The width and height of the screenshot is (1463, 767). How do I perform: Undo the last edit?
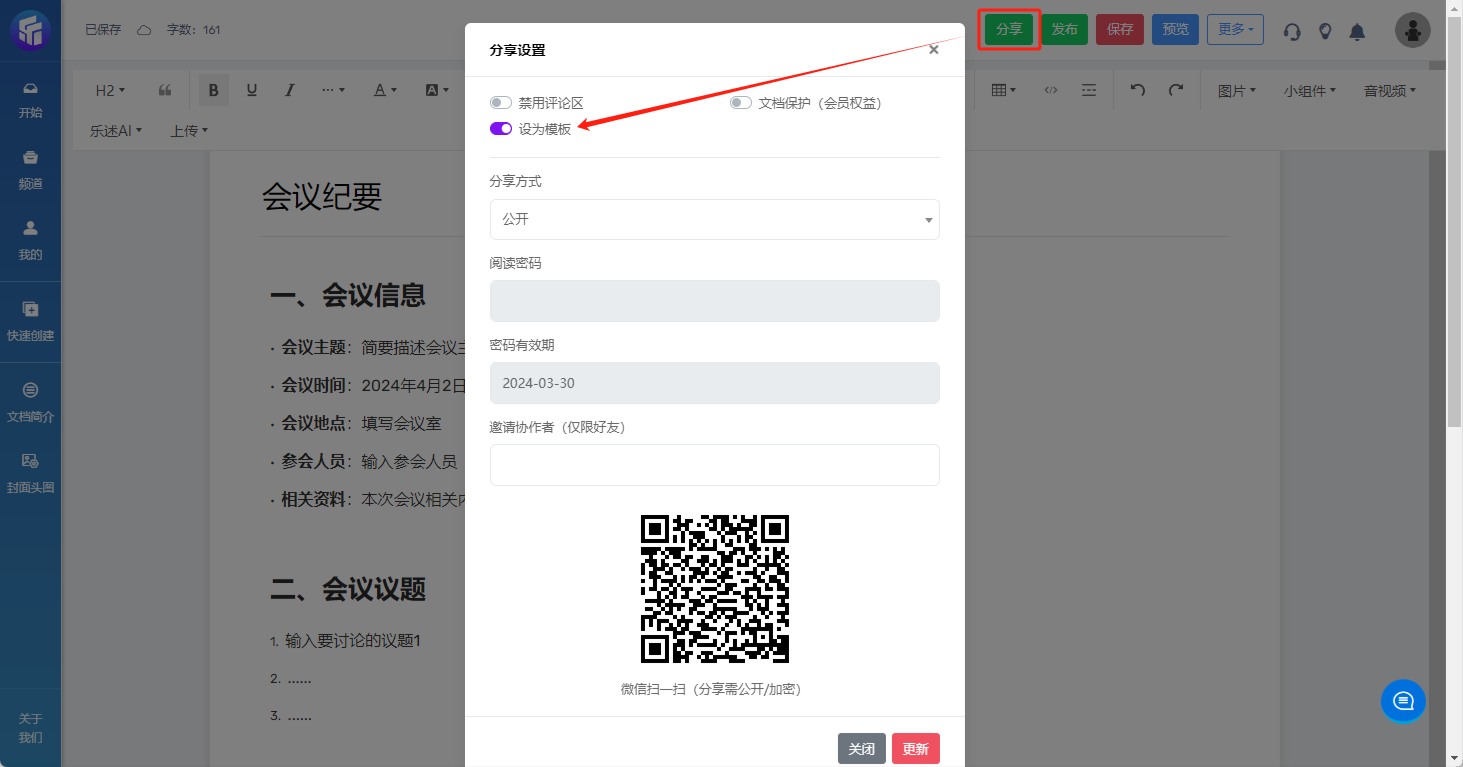point(1138,90)
